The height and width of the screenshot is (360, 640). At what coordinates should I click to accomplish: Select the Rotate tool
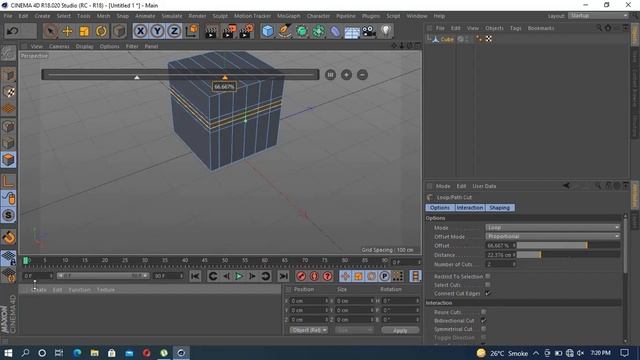coord(101,31)
